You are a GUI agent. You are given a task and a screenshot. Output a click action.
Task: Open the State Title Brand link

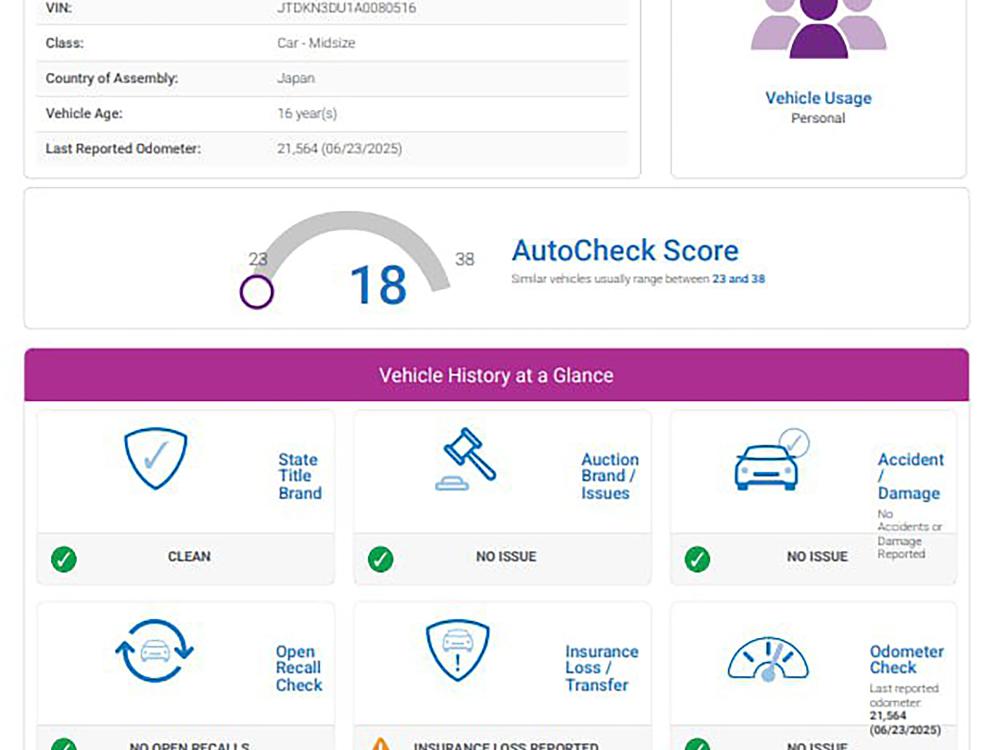click(x=299, y=476)
